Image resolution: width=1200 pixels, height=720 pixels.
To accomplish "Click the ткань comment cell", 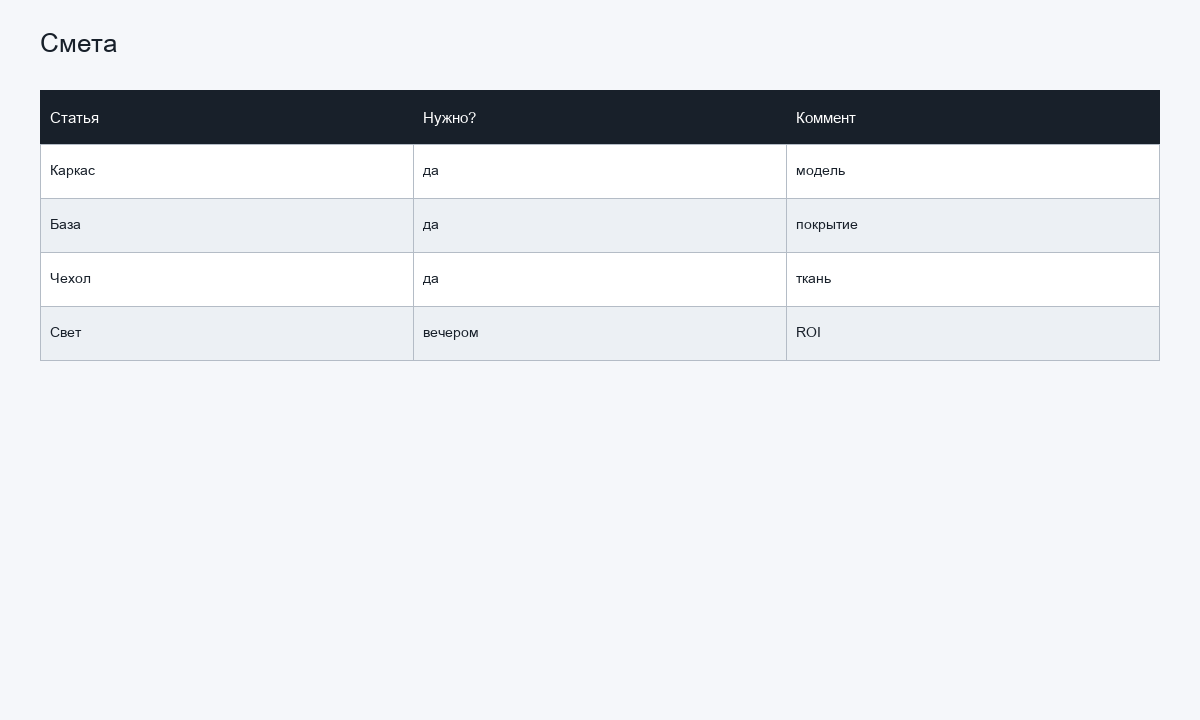I will coord(973,279).
